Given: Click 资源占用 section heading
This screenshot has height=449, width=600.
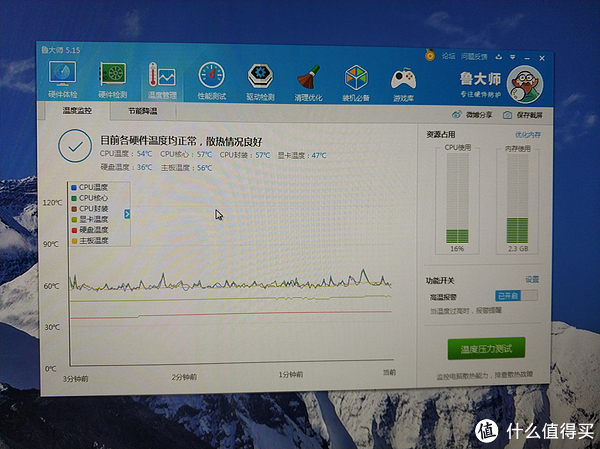Looking at the screenshot, I should coord(441,134).
